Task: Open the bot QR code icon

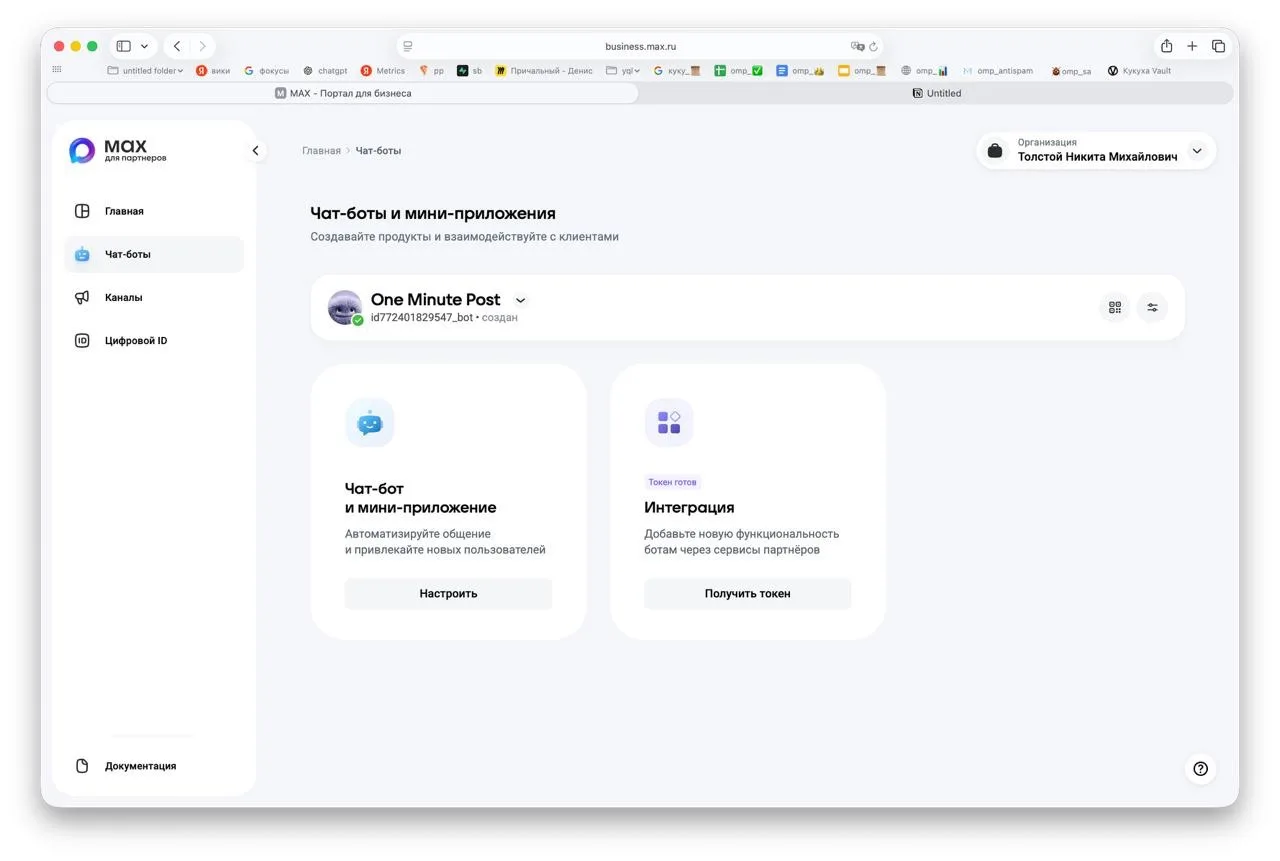Action: [1115, 308]
